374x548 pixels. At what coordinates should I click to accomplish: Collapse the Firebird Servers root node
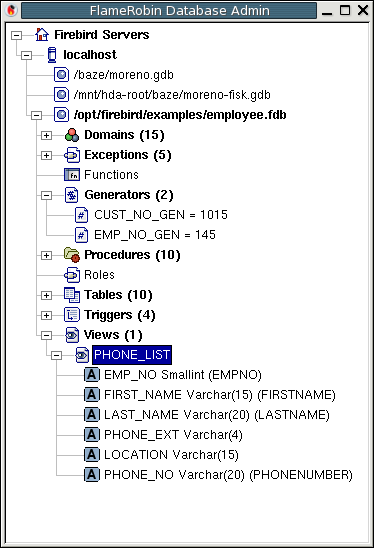point(16,35)
